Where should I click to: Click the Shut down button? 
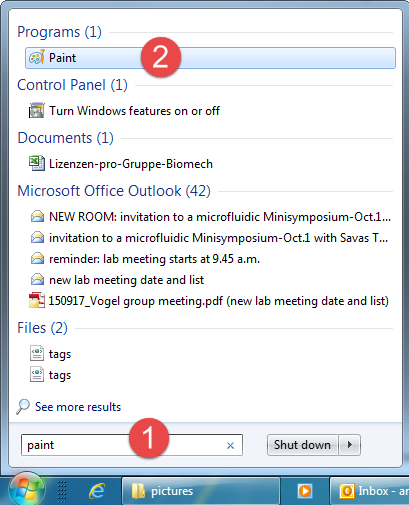point(302,445)
